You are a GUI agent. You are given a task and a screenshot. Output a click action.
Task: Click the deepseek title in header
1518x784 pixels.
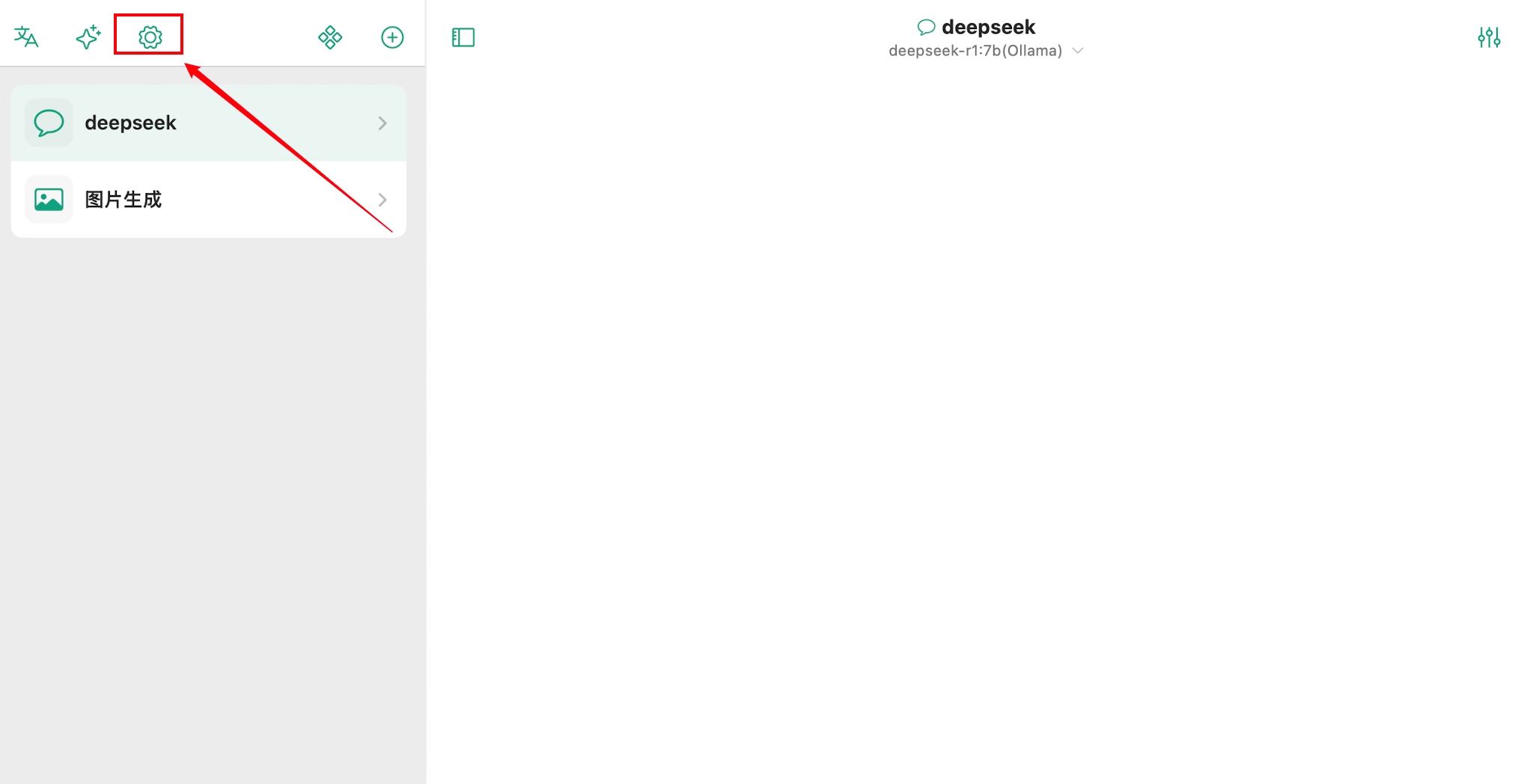pyautogui.click(x=988, y=27)
